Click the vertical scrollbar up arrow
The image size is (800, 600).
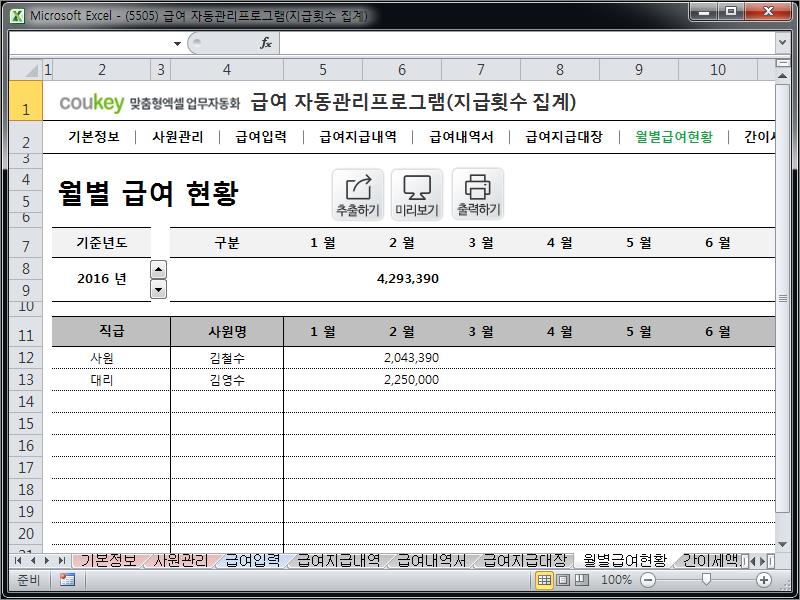tap(782, 76)
